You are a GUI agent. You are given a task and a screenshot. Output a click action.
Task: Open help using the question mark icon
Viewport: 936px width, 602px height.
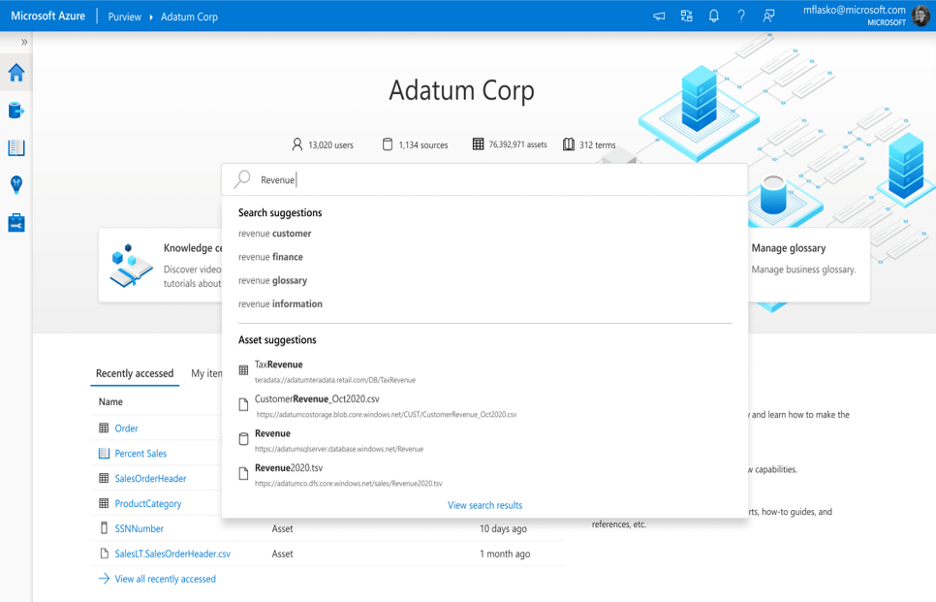coord(742,16)
